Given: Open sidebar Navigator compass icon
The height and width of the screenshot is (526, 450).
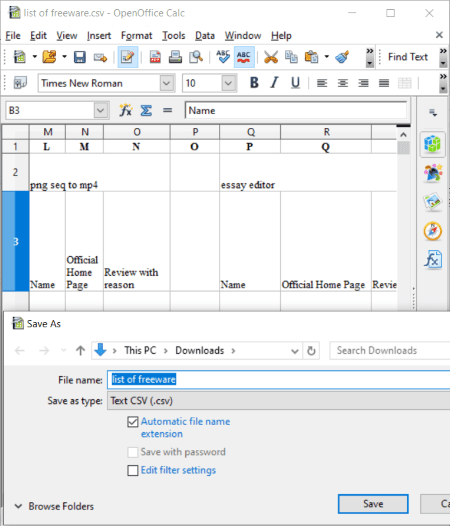Looking at the screenshot, I should (x=433, y=231).
